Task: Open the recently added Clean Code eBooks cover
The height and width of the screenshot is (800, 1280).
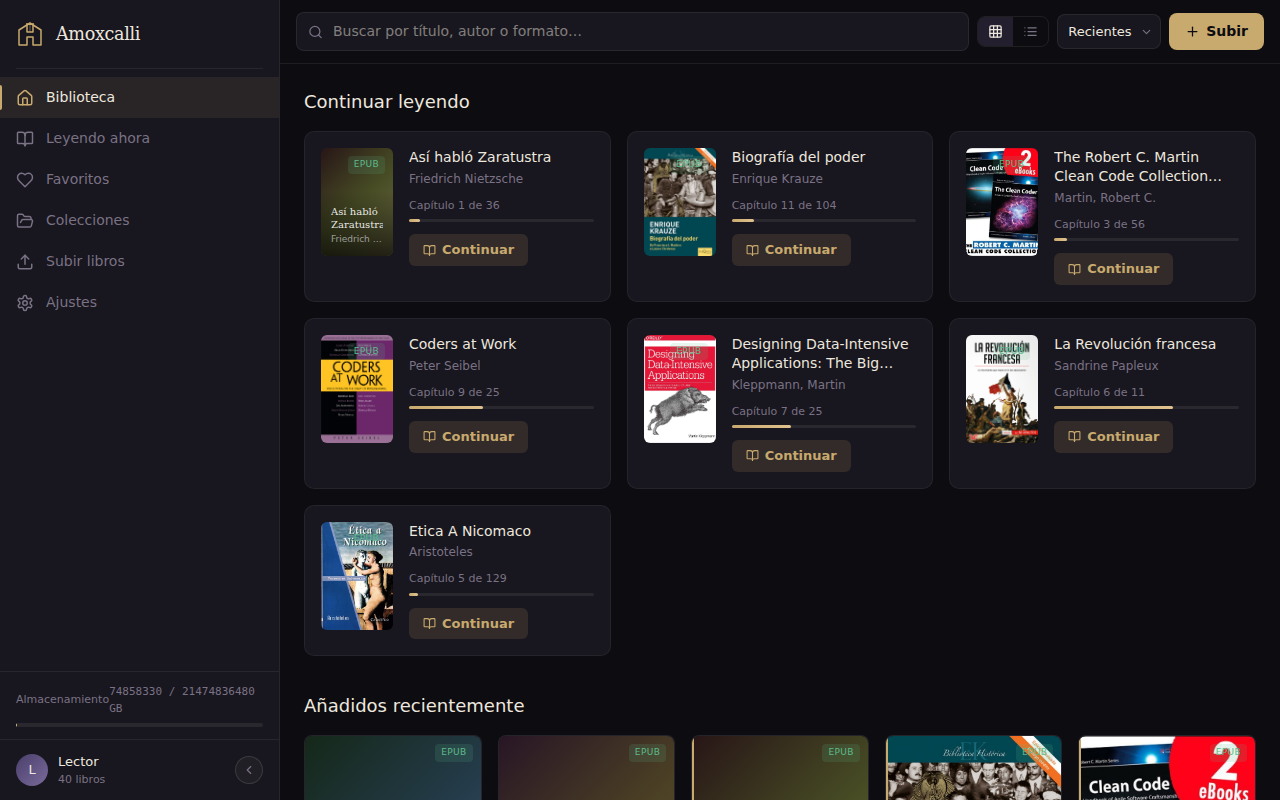Action: (1167, 768)
